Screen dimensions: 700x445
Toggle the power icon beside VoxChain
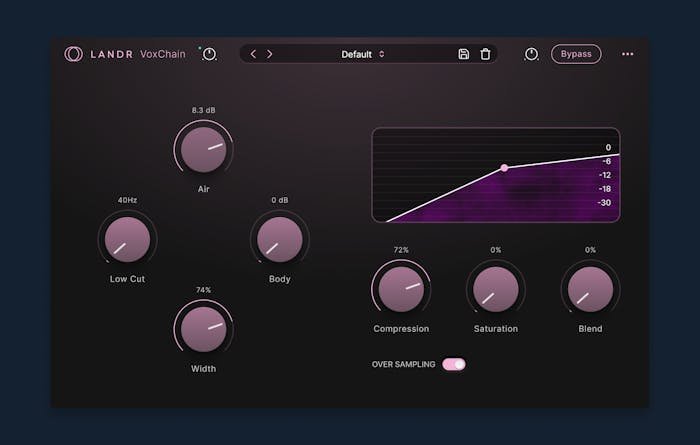coord(209,54)
